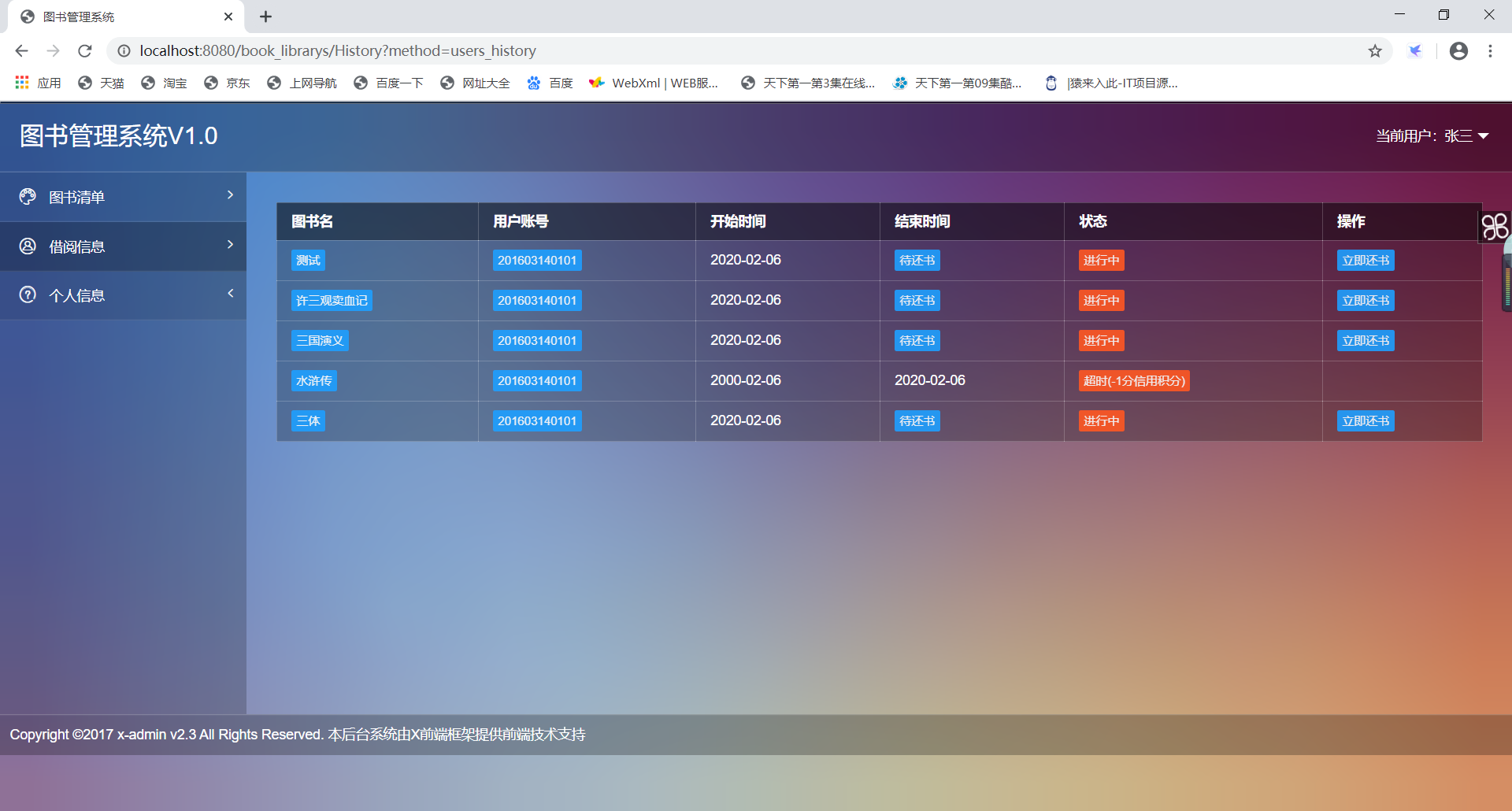Expand chevron on the 借阅信息 row
1512x811 pixels.
click(230, 245)
